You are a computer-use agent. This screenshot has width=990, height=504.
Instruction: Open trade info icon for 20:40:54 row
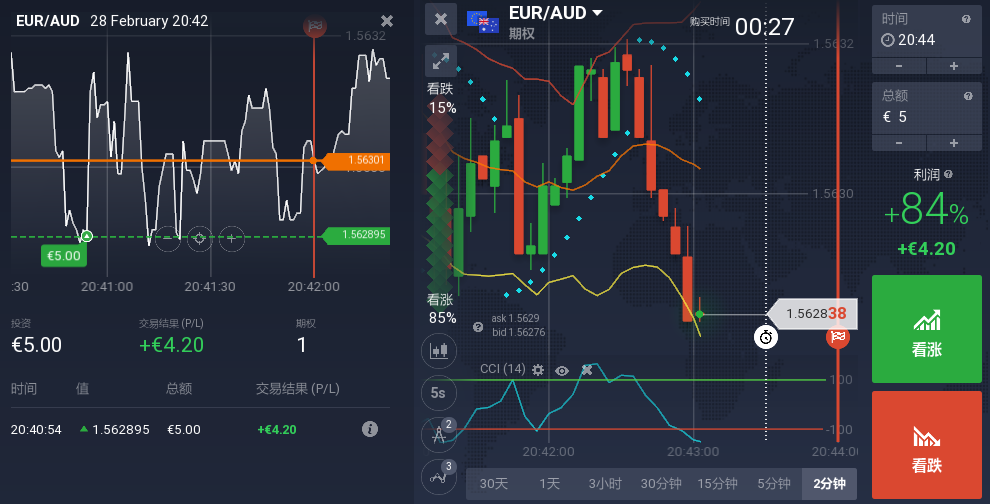point(370,429)
